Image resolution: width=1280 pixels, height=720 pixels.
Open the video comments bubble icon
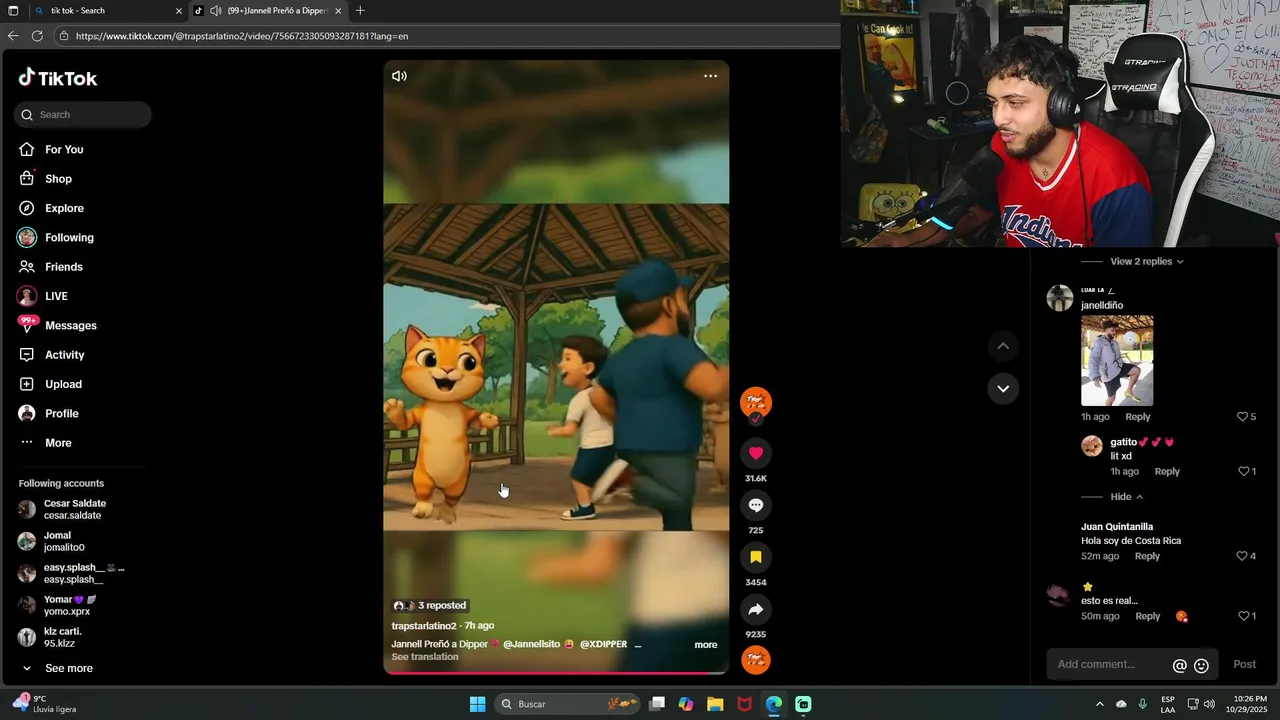[x=756, y=505]
